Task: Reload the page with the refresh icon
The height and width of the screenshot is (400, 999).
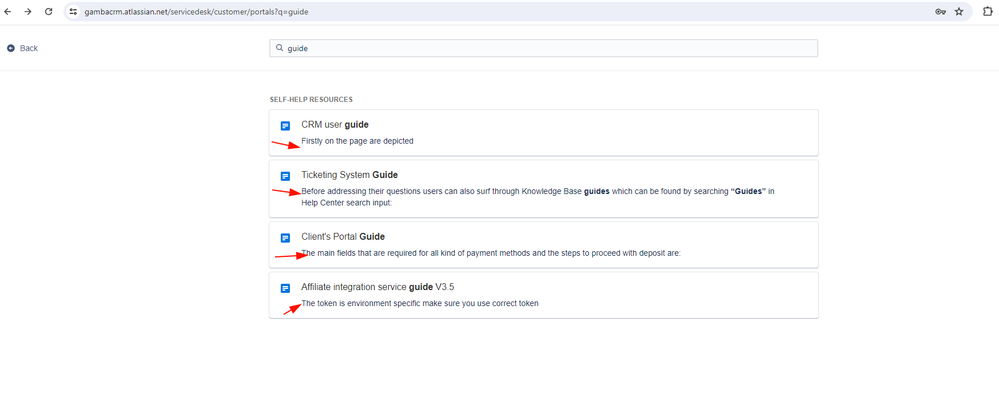Action: coord(49,11)
